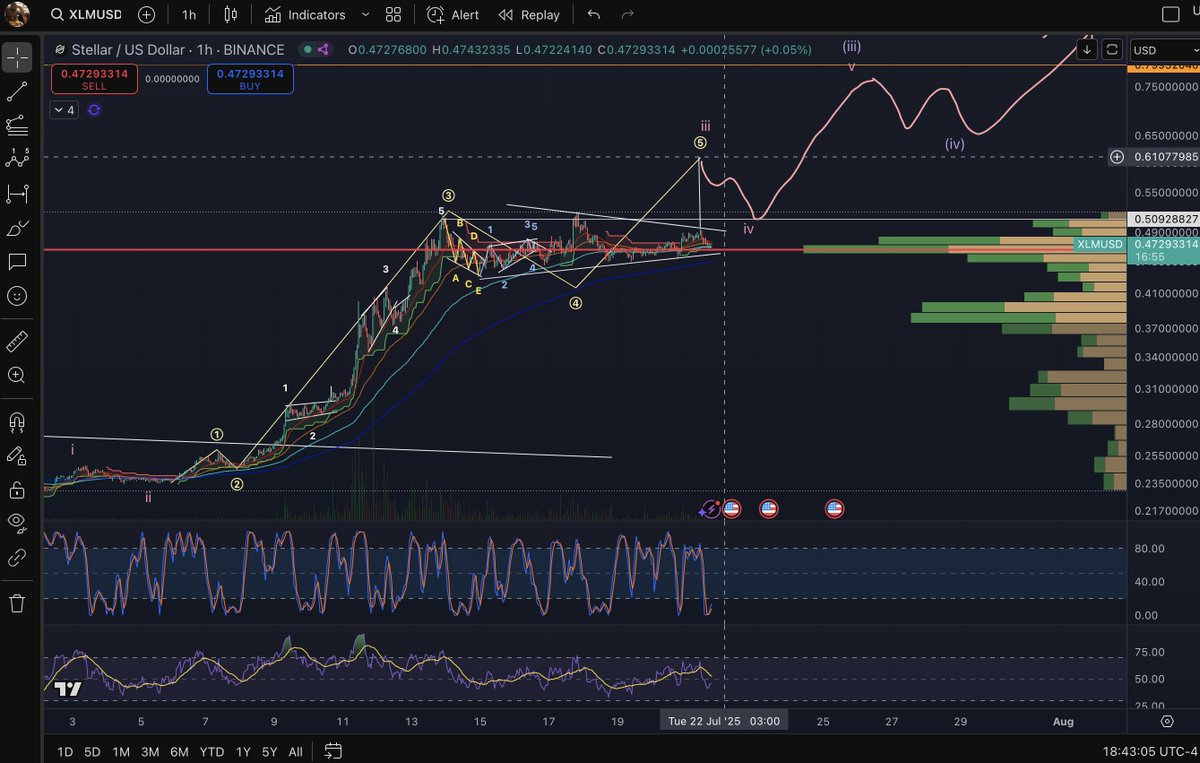This screenshot has width=1200, height=763.
Task: Select the 1M time range
Action: [x=121, y=751]
